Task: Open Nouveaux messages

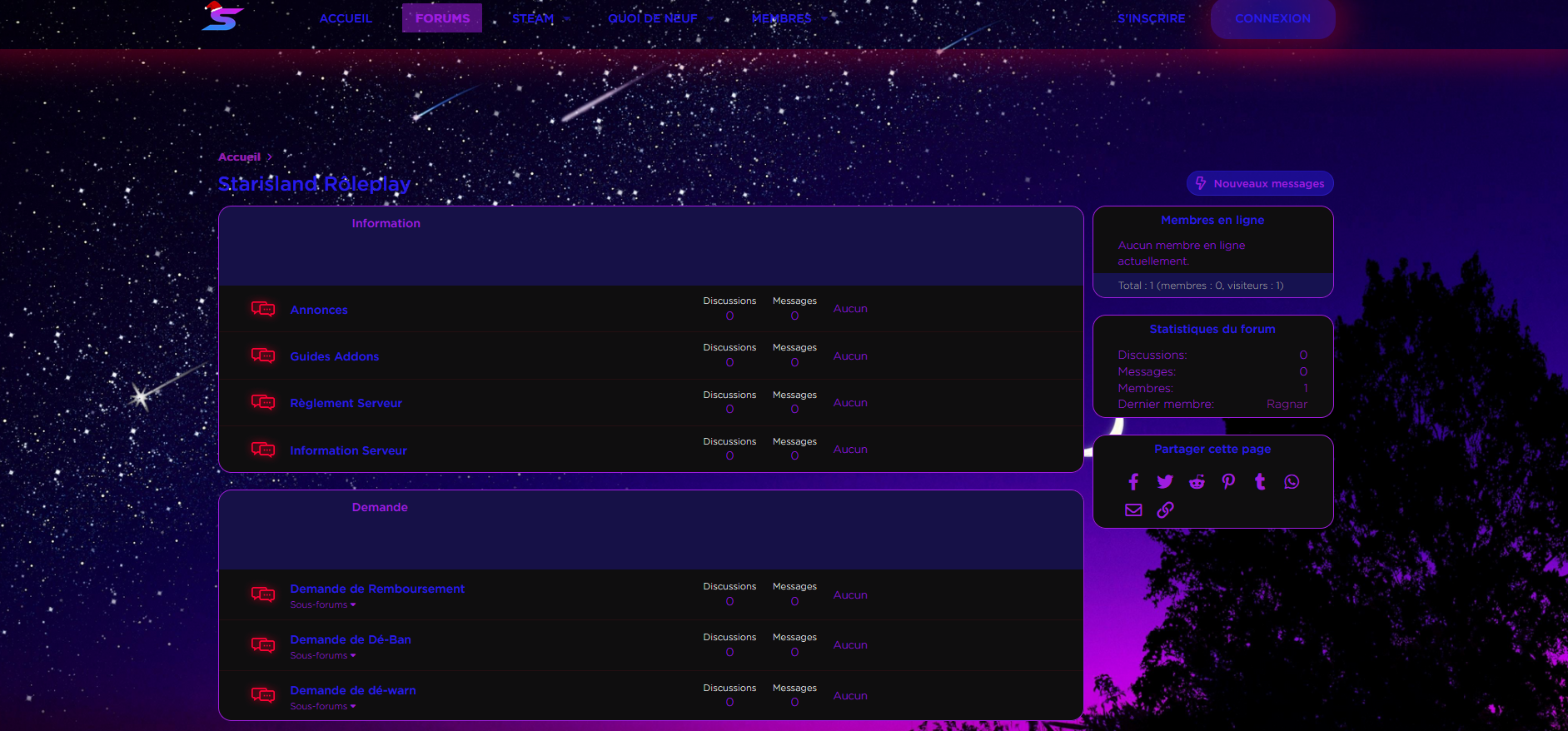Action: point(1259,184)
